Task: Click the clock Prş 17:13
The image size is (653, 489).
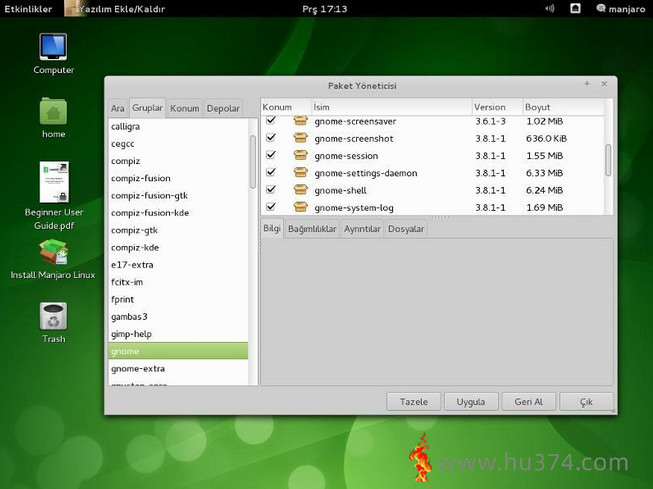Action: pos(324,9)
